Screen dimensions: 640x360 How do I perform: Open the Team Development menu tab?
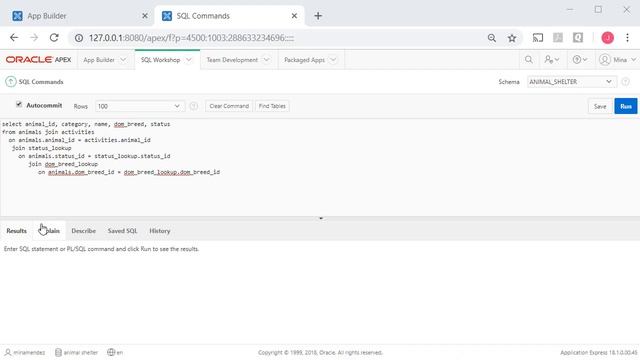232,60
